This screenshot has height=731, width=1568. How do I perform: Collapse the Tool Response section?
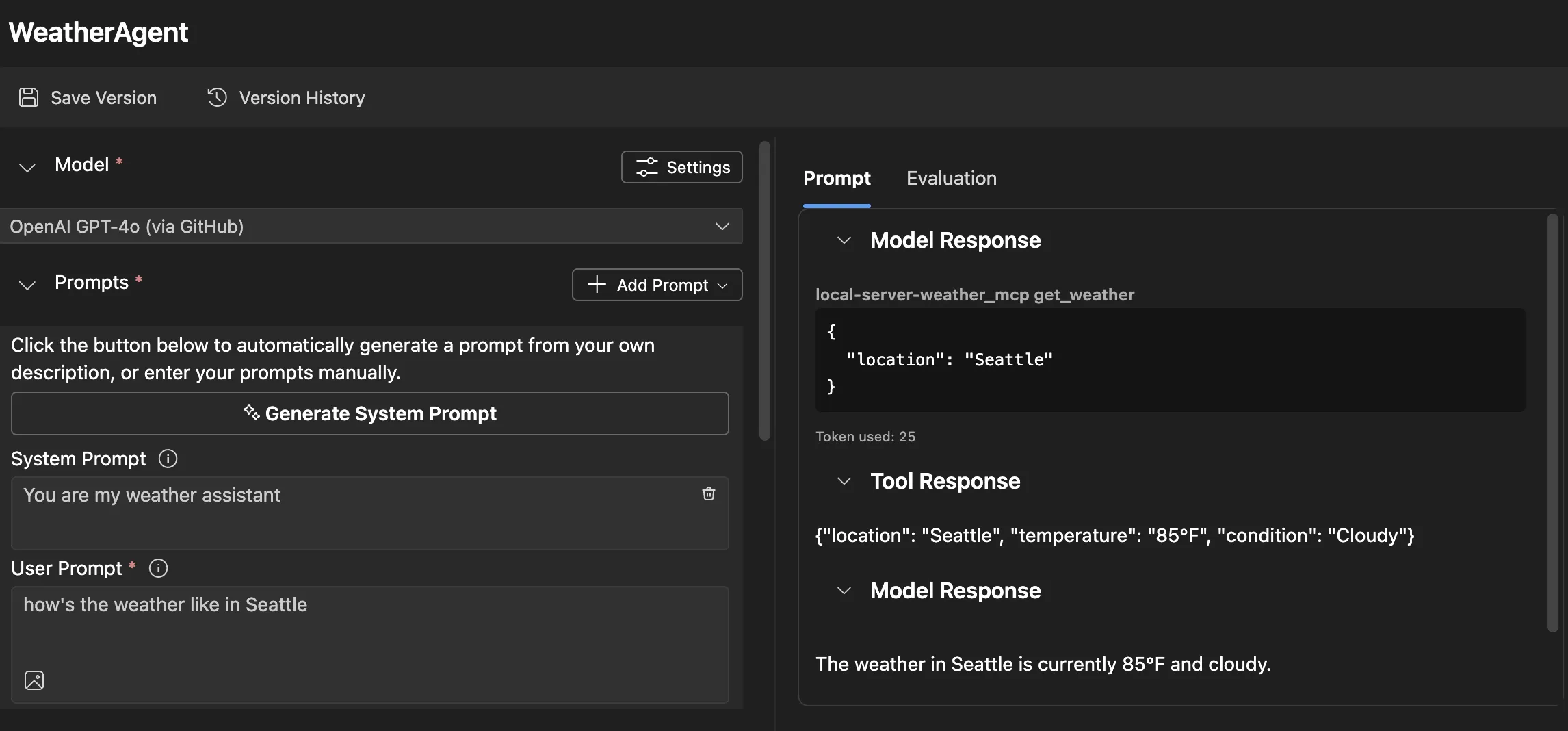point(844,481)
